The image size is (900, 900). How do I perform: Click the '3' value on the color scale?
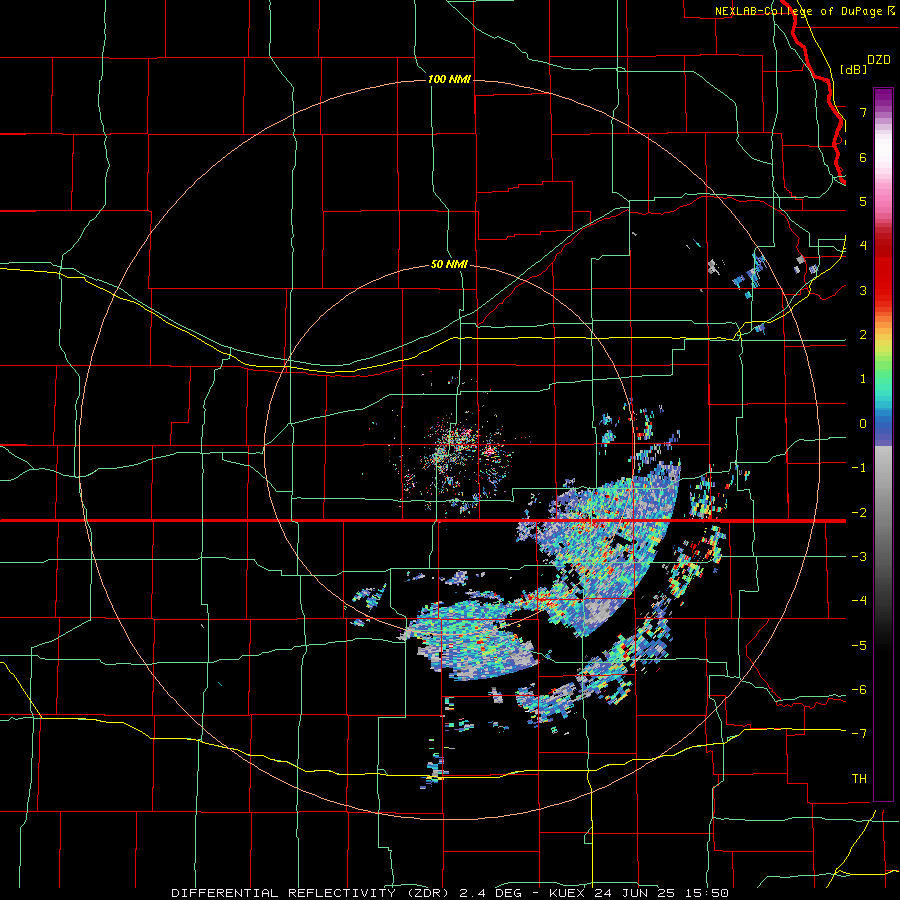click(863, 290)
